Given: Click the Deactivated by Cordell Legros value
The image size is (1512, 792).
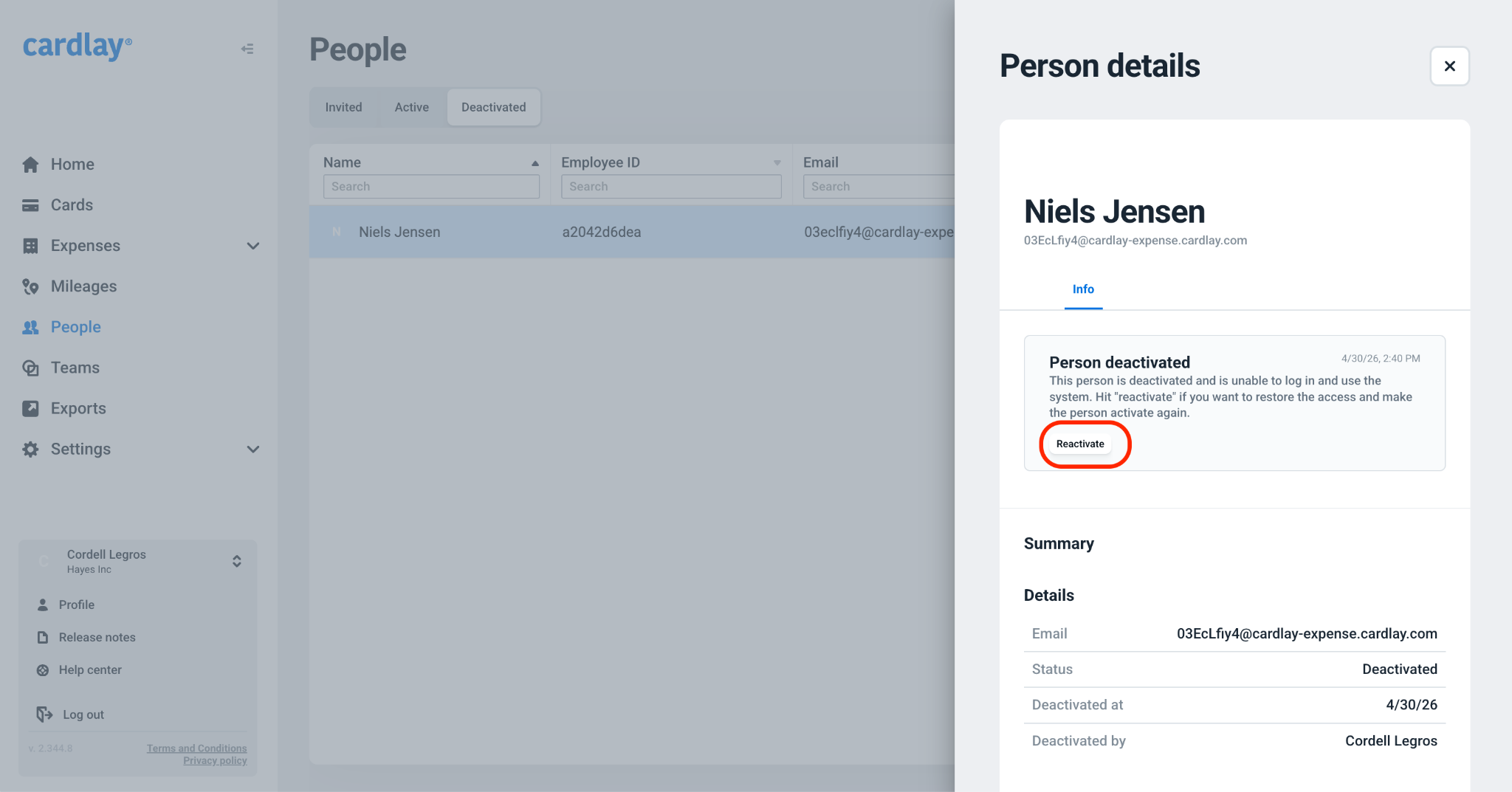Looking at the screenshot, I should click(1391, 740).
